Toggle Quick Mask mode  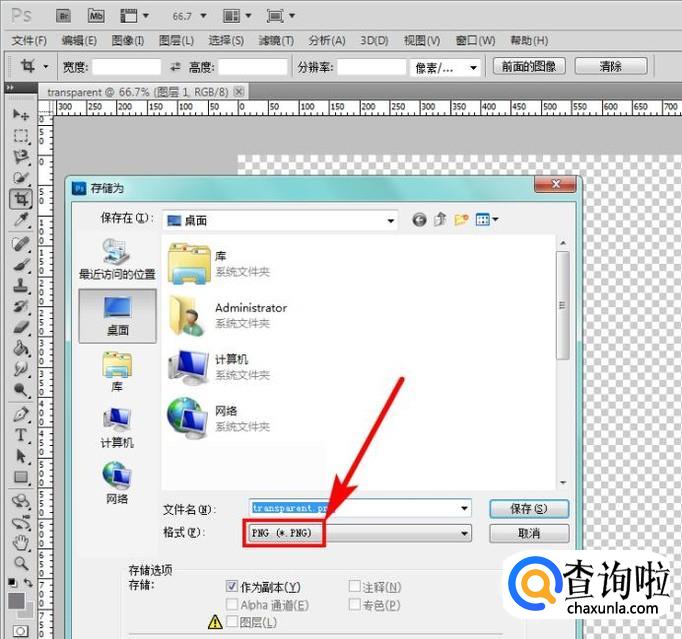(x=20, y=631)
